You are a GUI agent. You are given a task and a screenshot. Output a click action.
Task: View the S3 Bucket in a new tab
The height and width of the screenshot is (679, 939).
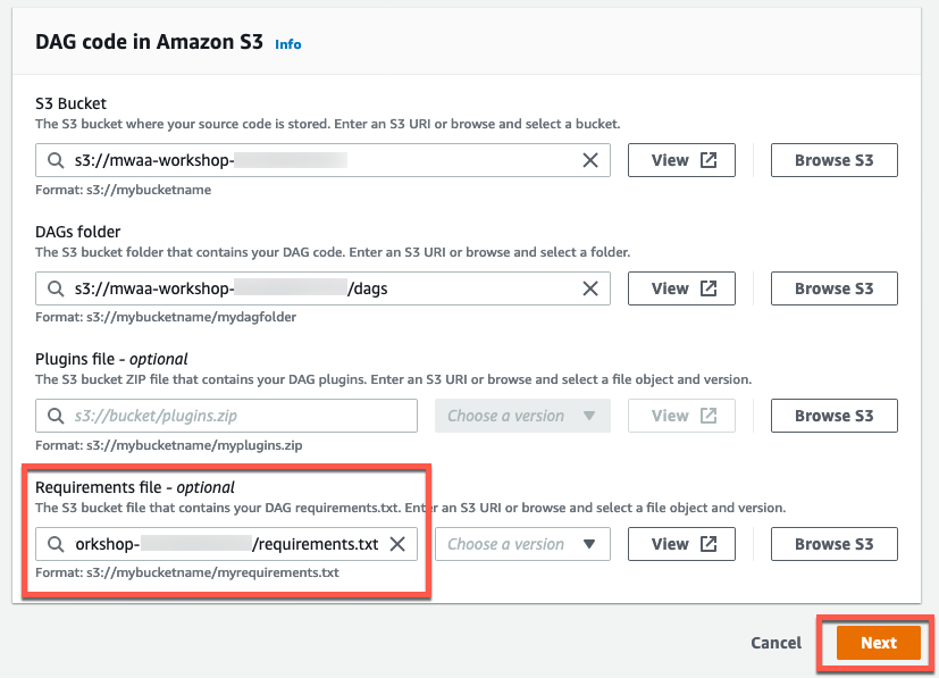682,160
